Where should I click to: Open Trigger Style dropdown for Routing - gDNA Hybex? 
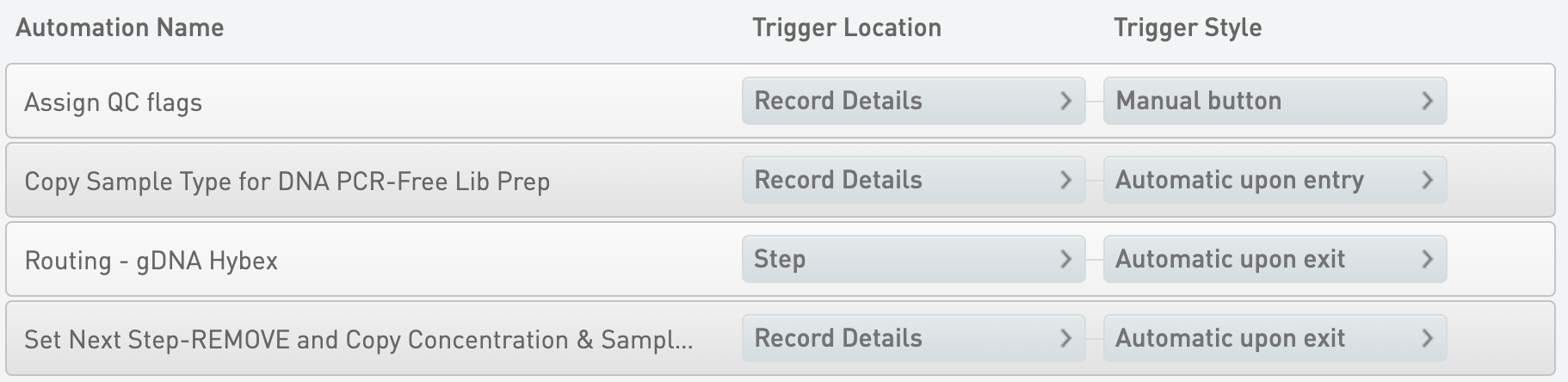click(1274, 259)
